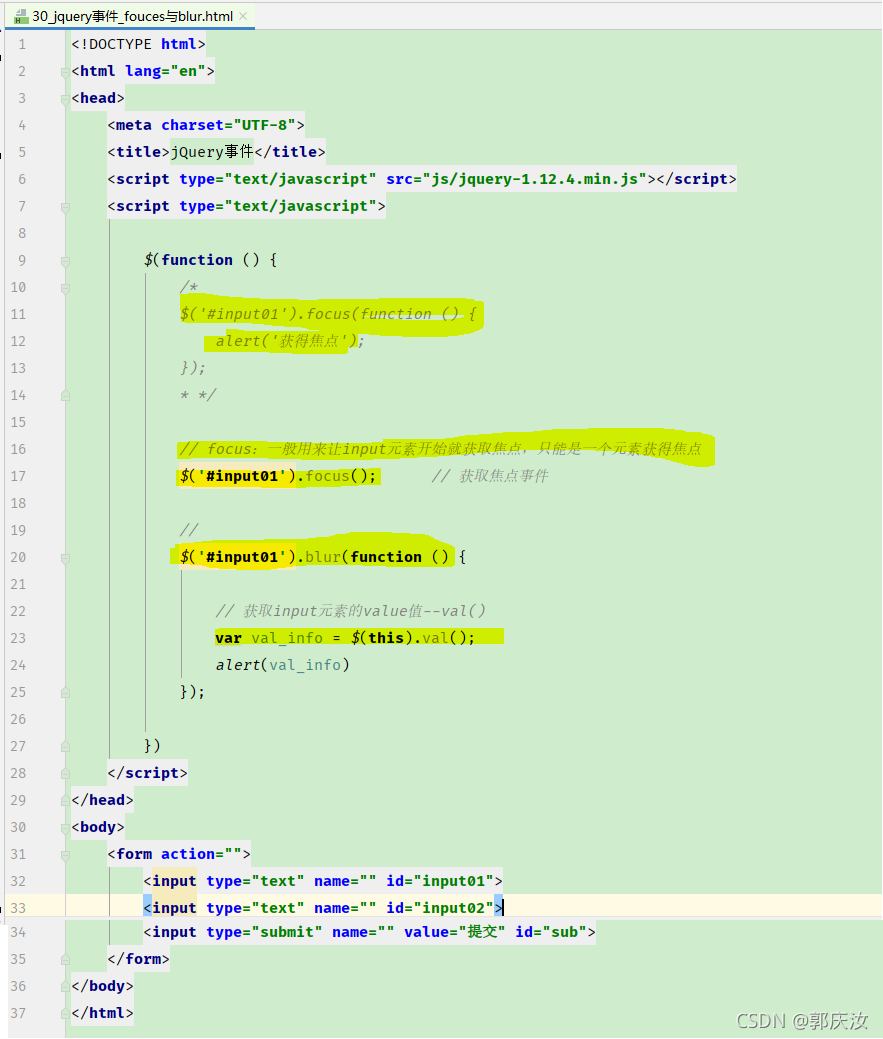This screenshot has height=1039, width=883.
Task: Collapse the html tag fold on line 2
Action: [65, 72]
